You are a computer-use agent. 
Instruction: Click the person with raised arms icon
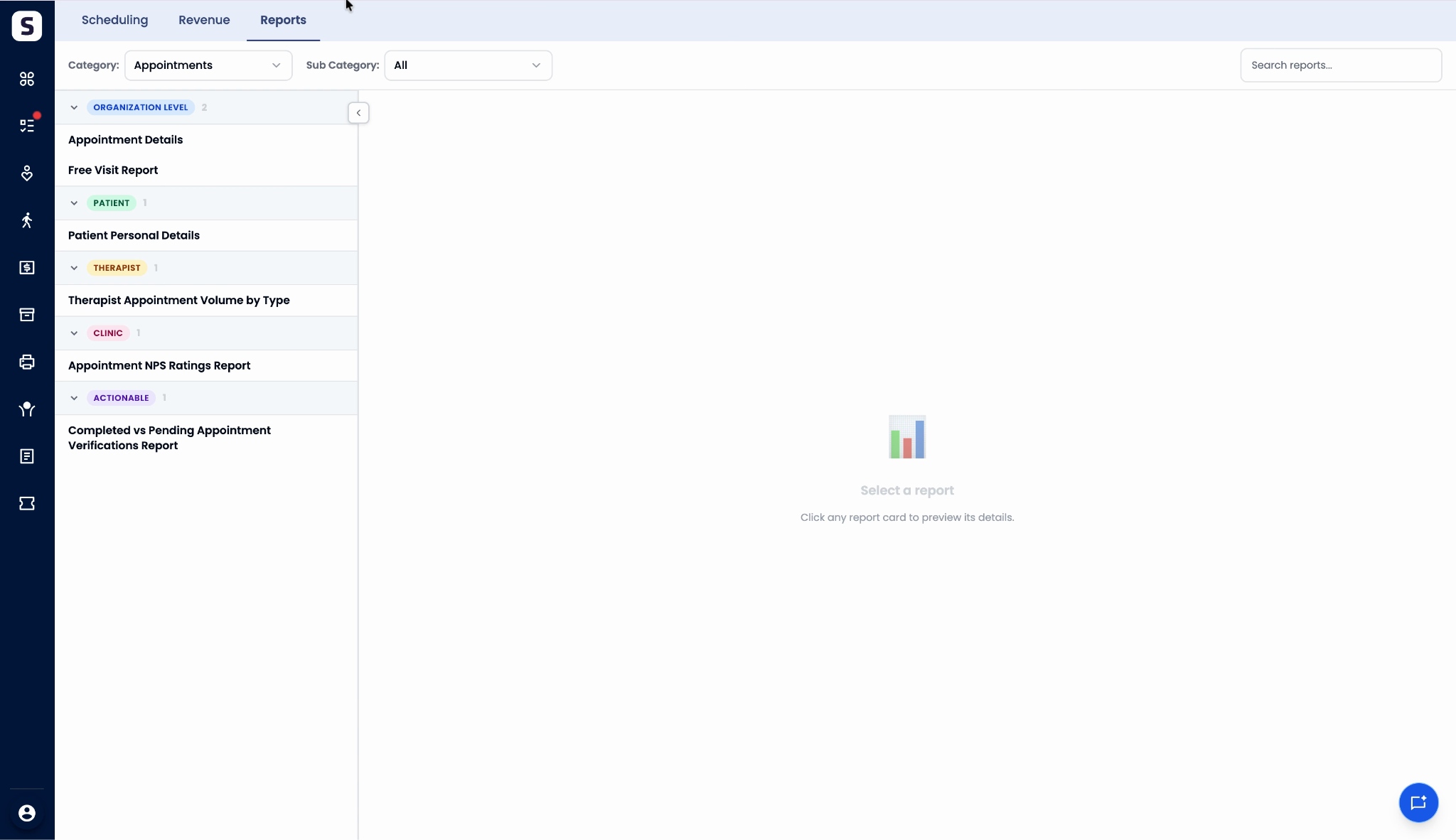click(x=27, y=409)
